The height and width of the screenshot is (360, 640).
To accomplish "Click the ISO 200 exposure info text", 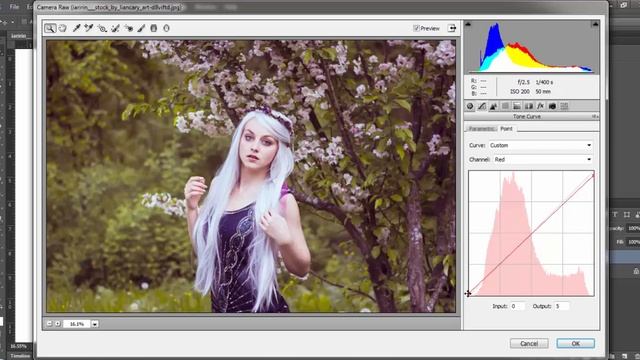I will point(520,92).
